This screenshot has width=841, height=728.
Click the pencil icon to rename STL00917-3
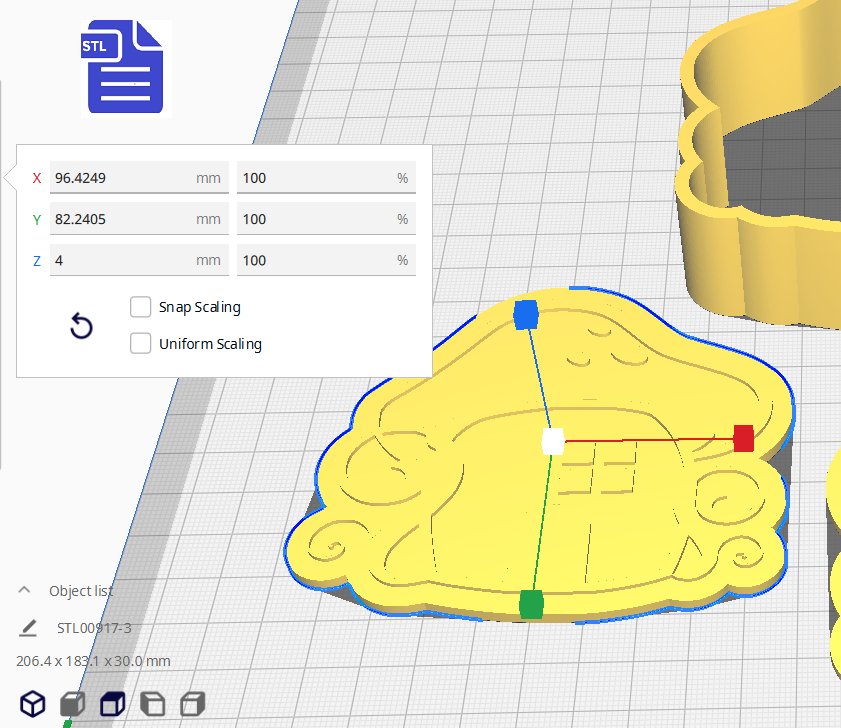coord(28,628)
